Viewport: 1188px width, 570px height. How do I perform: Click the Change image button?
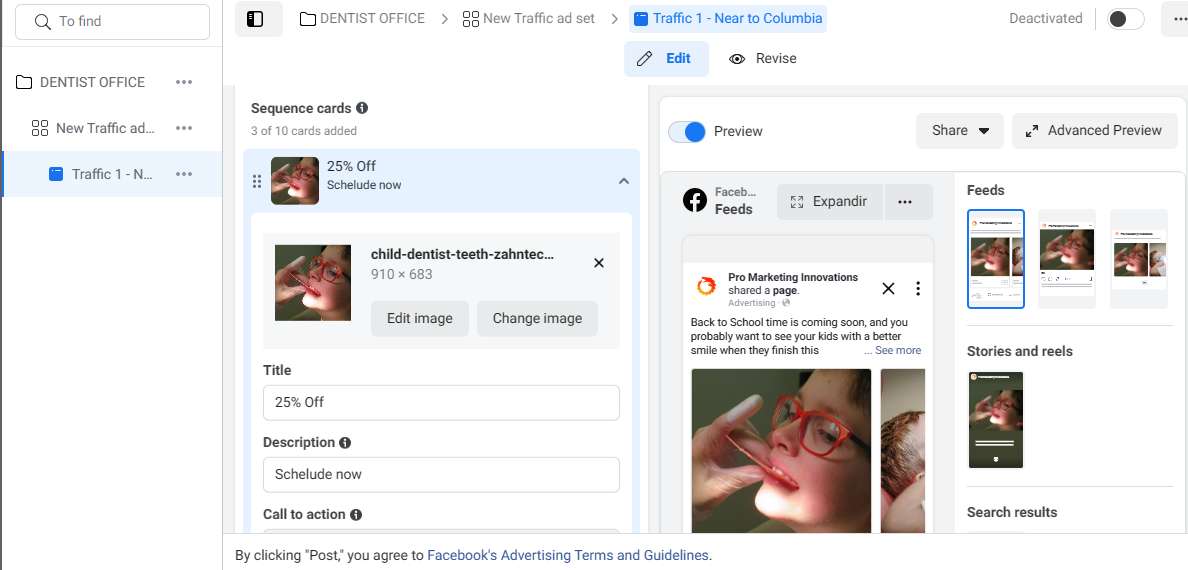pos(537,318)
